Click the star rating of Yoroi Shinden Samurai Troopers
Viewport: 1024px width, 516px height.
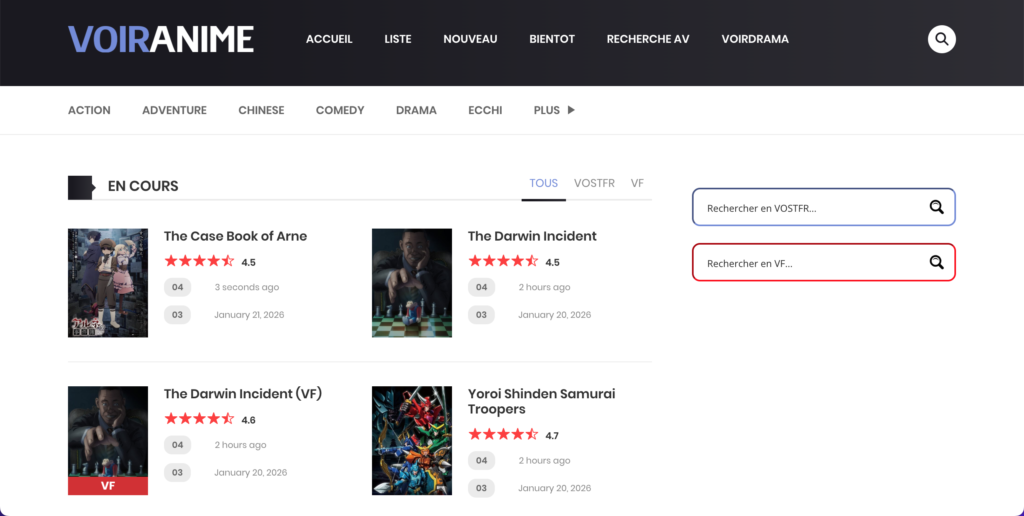[503, 435]
